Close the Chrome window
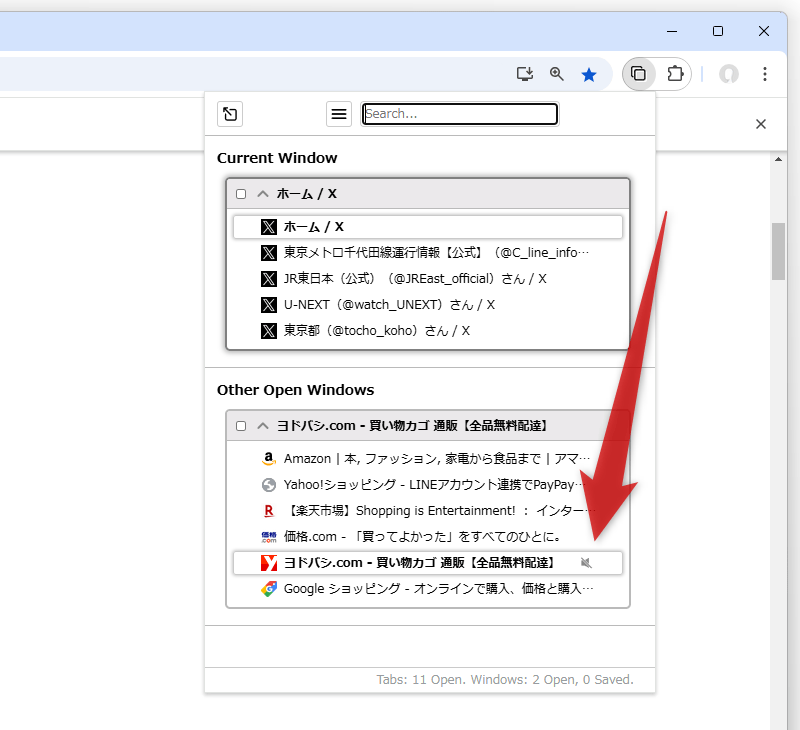 [x=764, y=31]
